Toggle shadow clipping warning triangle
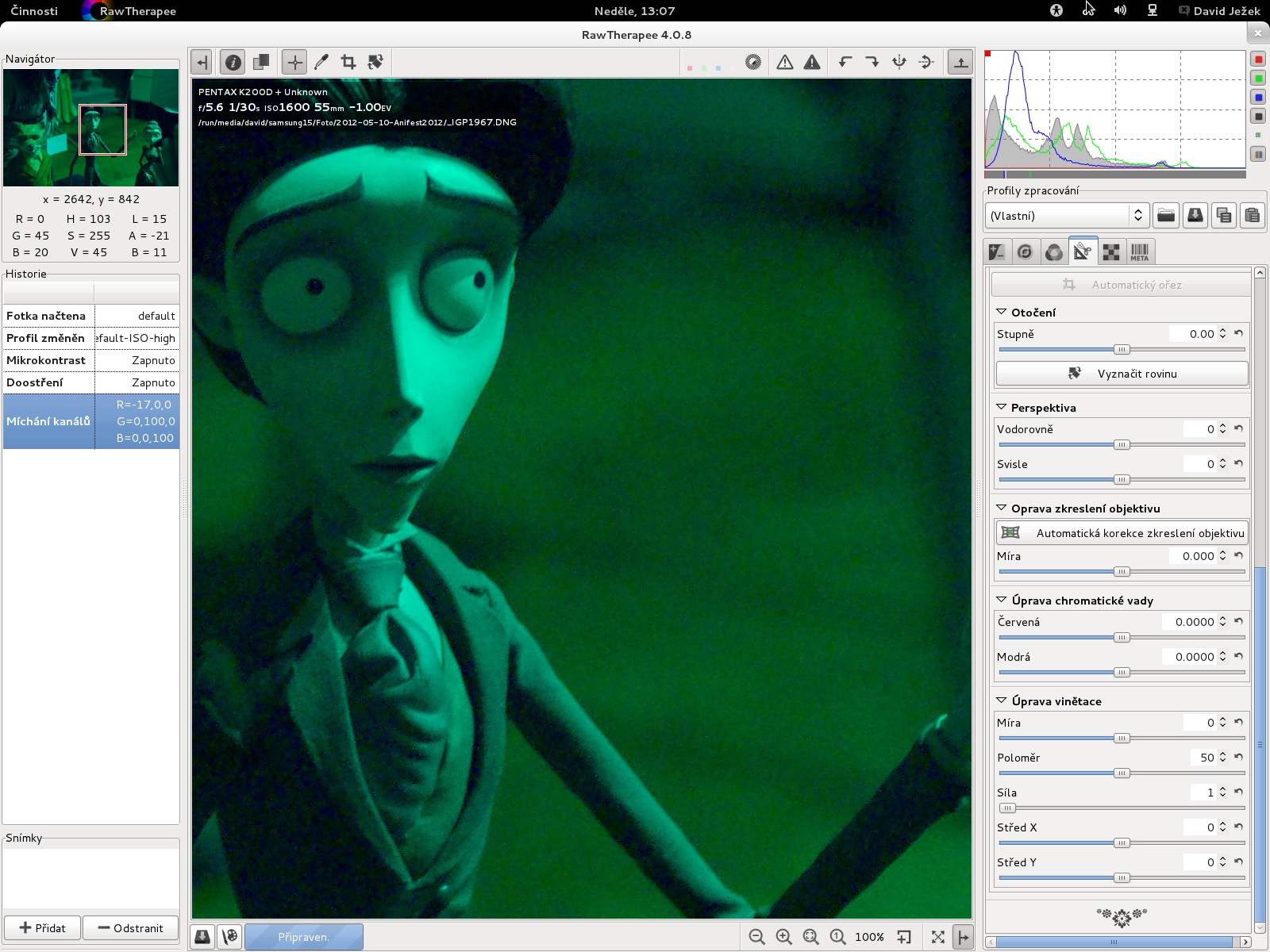 (x=785, y=62)
